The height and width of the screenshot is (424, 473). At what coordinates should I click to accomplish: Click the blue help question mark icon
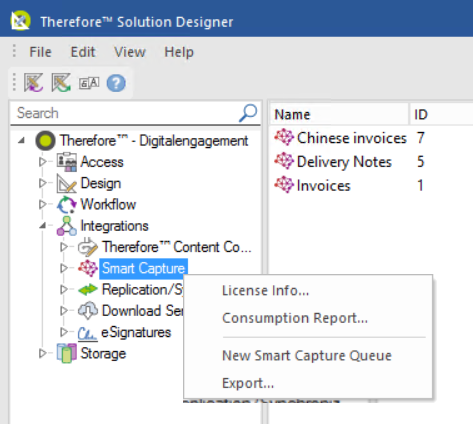point(116,83)
